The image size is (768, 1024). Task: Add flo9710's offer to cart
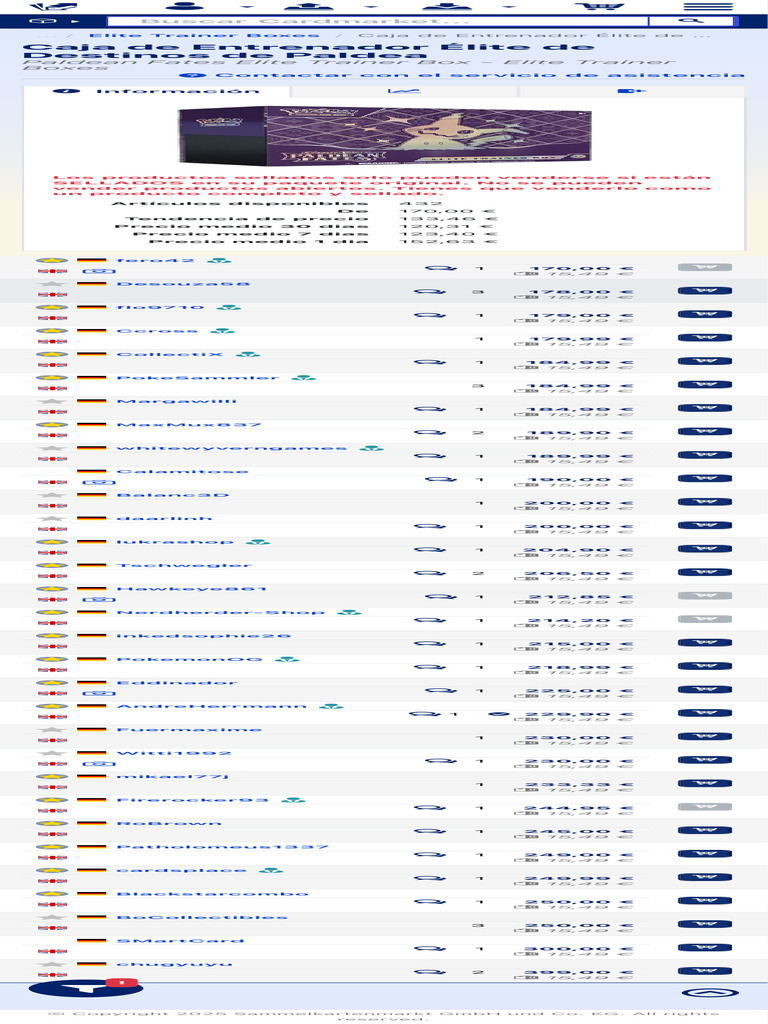(x=705, y=314)
